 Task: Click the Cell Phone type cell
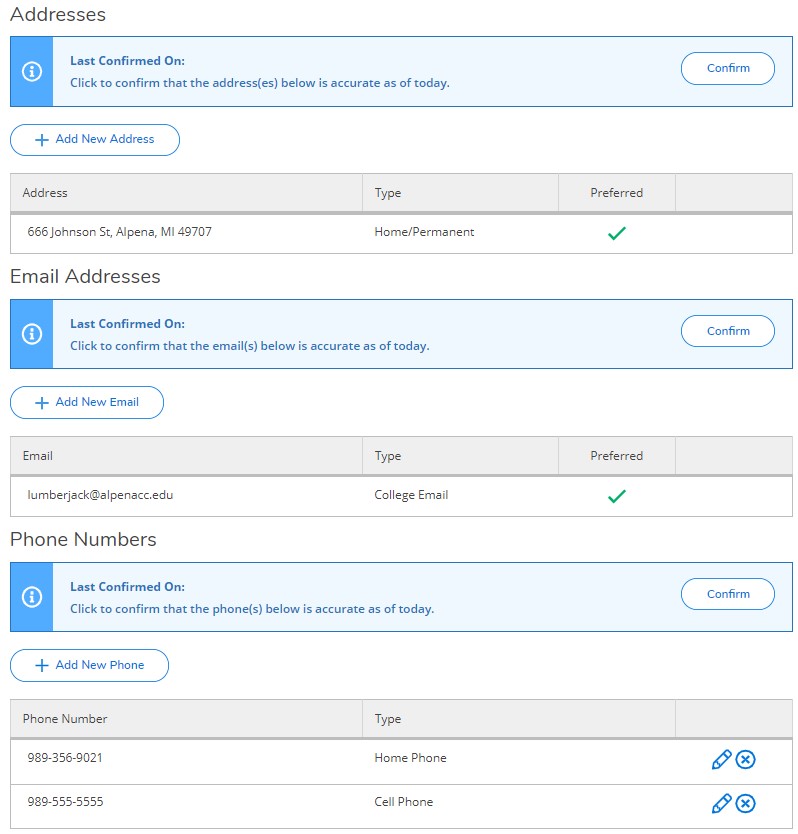404,802
